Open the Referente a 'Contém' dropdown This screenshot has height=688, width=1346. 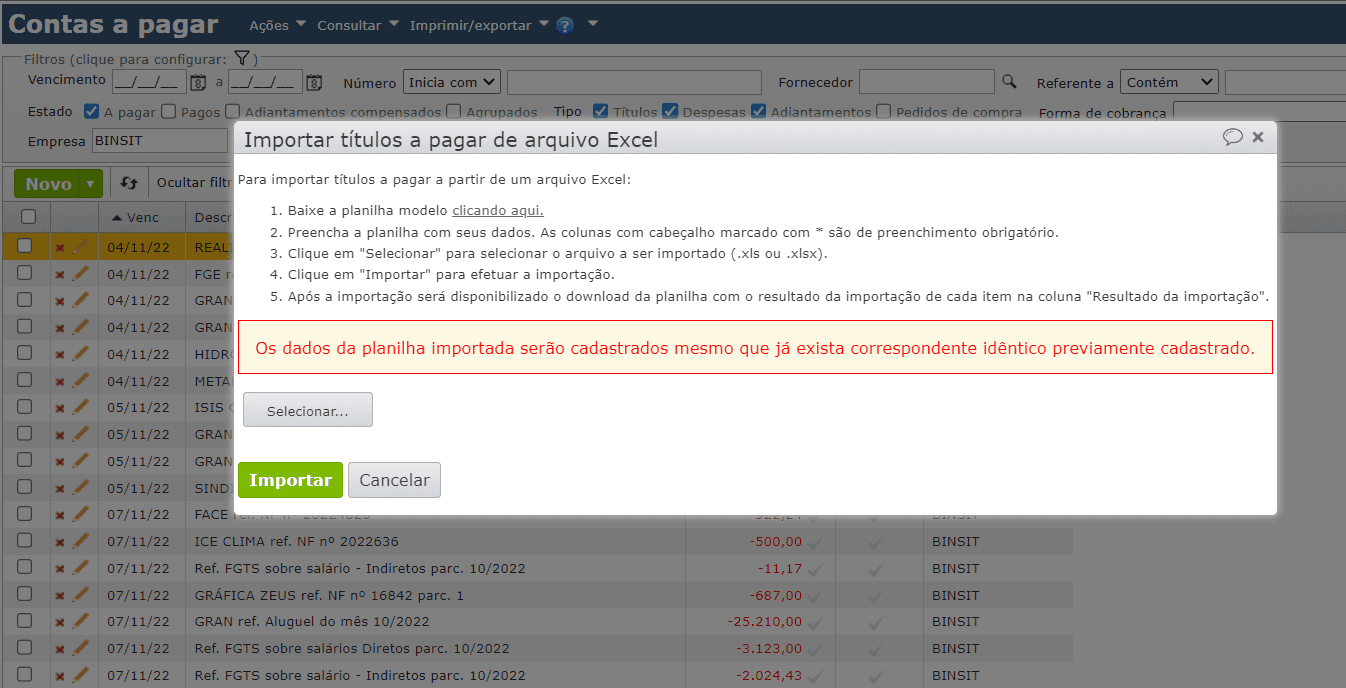[x=1169, y=82]
